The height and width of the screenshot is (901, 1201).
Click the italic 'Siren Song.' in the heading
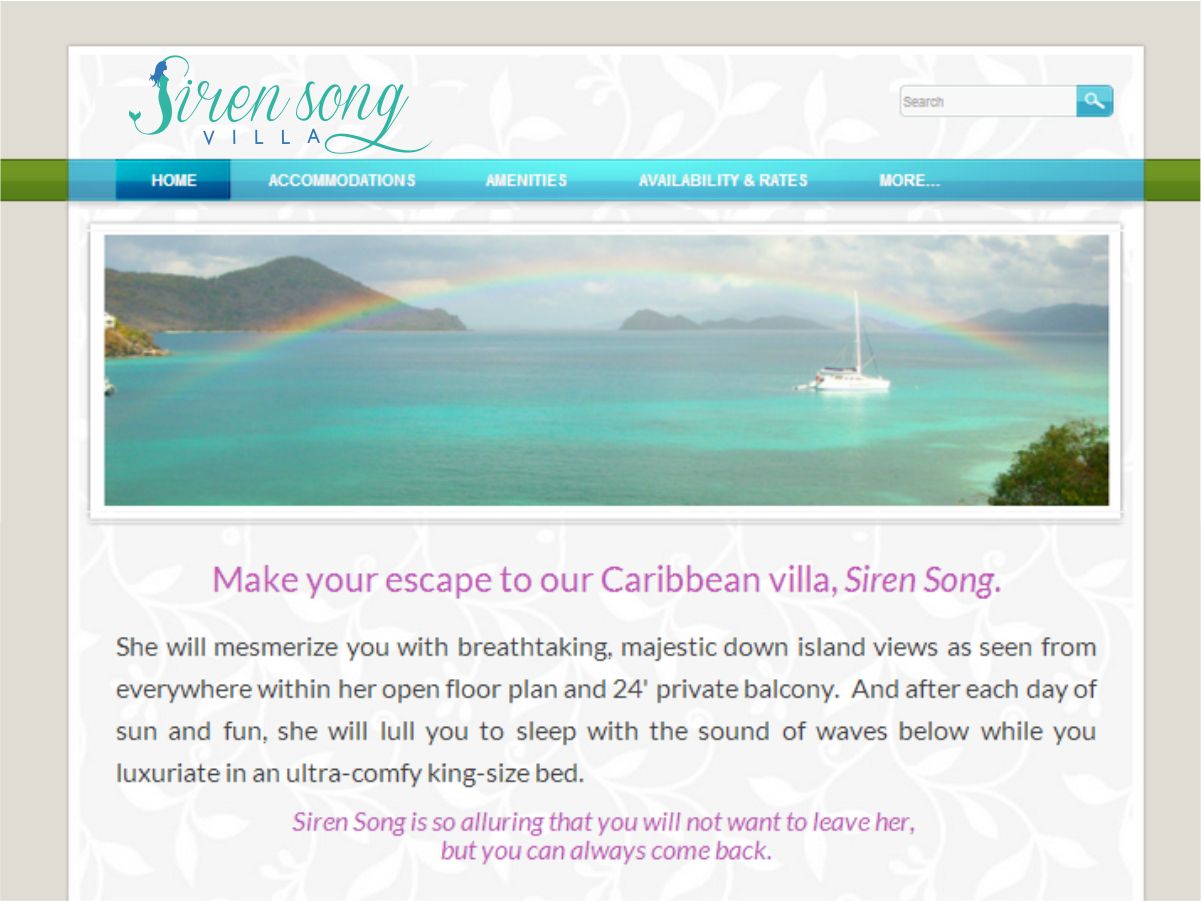pos(922,580)
